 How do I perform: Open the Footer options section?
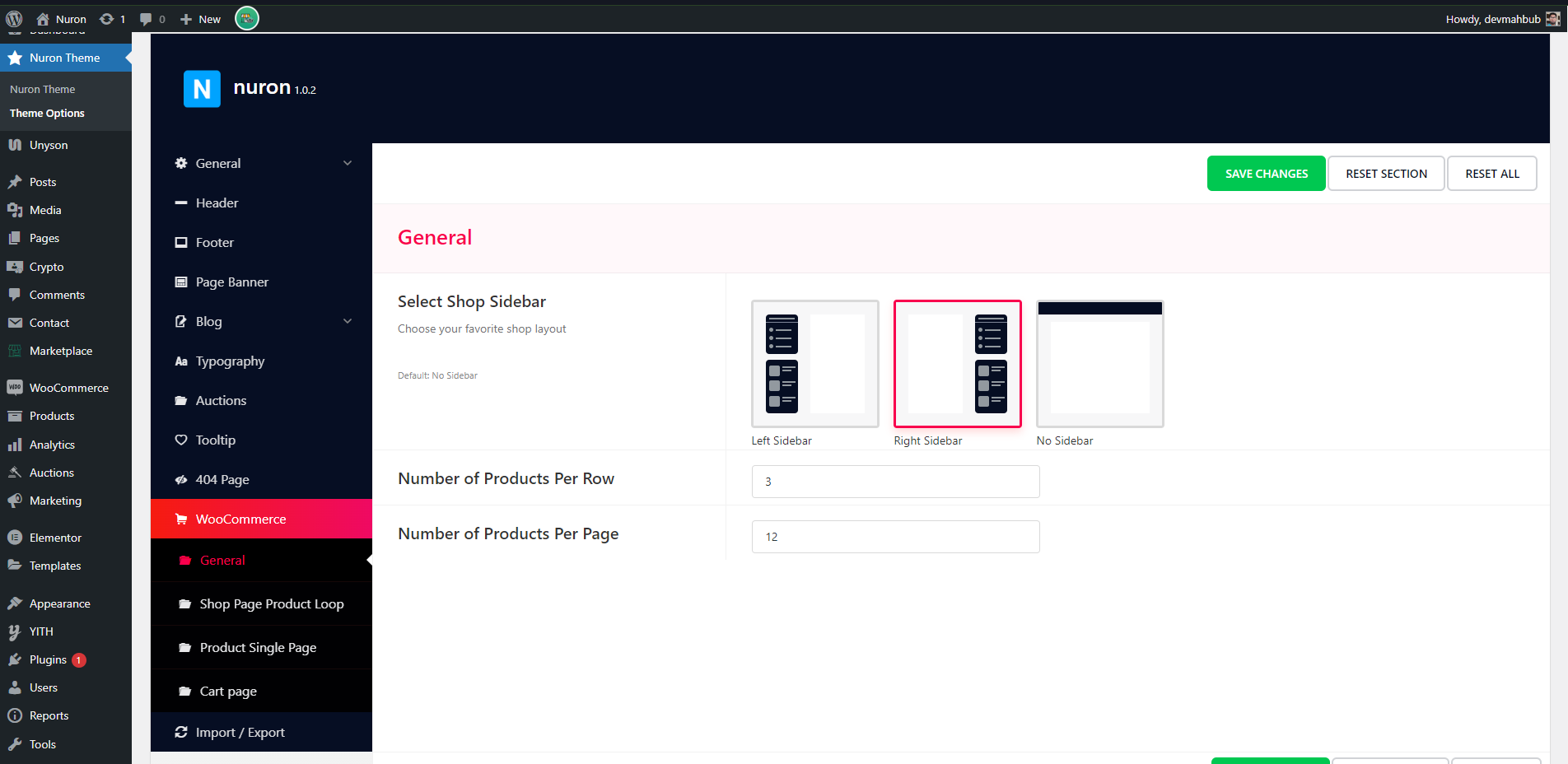[x=261, y=242]
